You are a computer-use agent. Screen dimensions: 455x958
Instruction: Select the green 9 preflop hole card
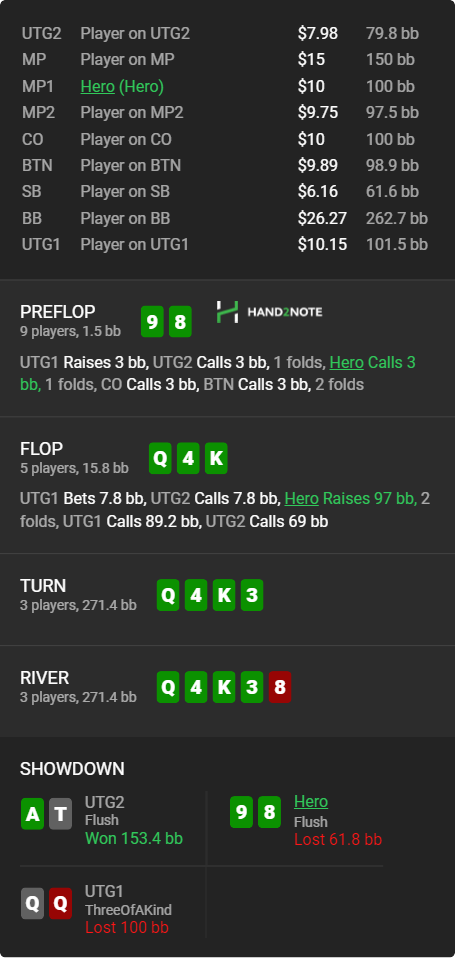152,321
